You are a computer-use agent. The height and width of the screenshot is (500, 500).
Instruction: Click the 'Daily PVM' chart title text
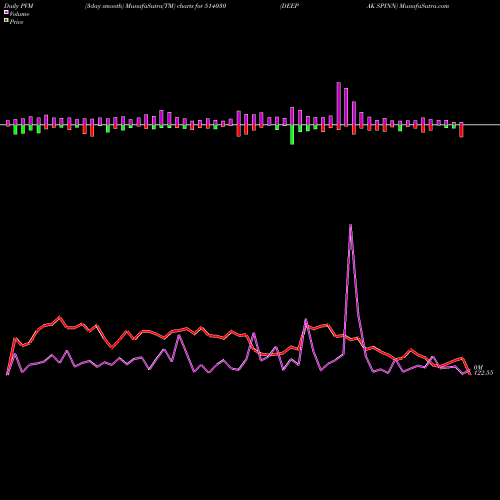point(19,6)
